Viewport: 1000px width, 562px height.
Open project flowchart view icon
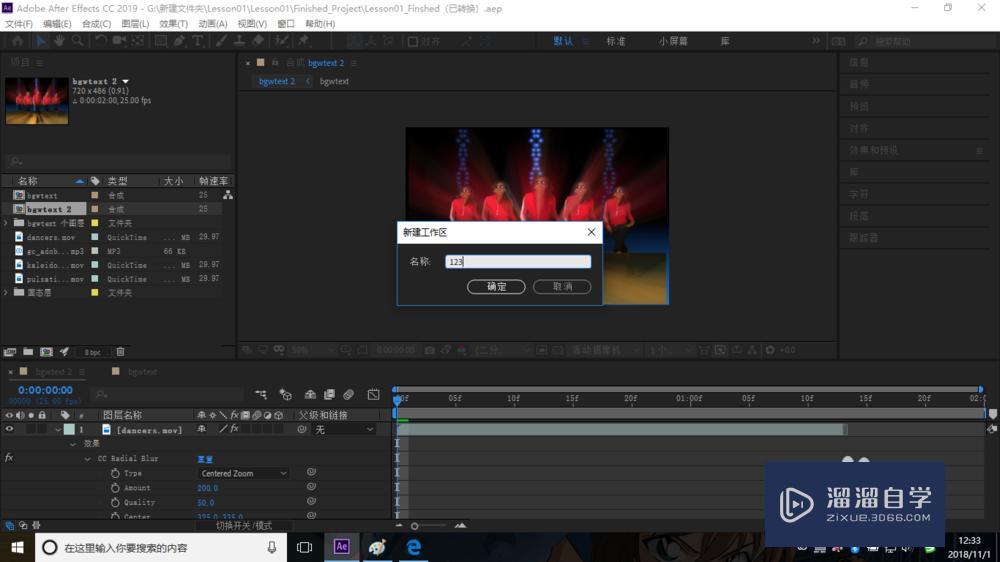tap(228, 195)
